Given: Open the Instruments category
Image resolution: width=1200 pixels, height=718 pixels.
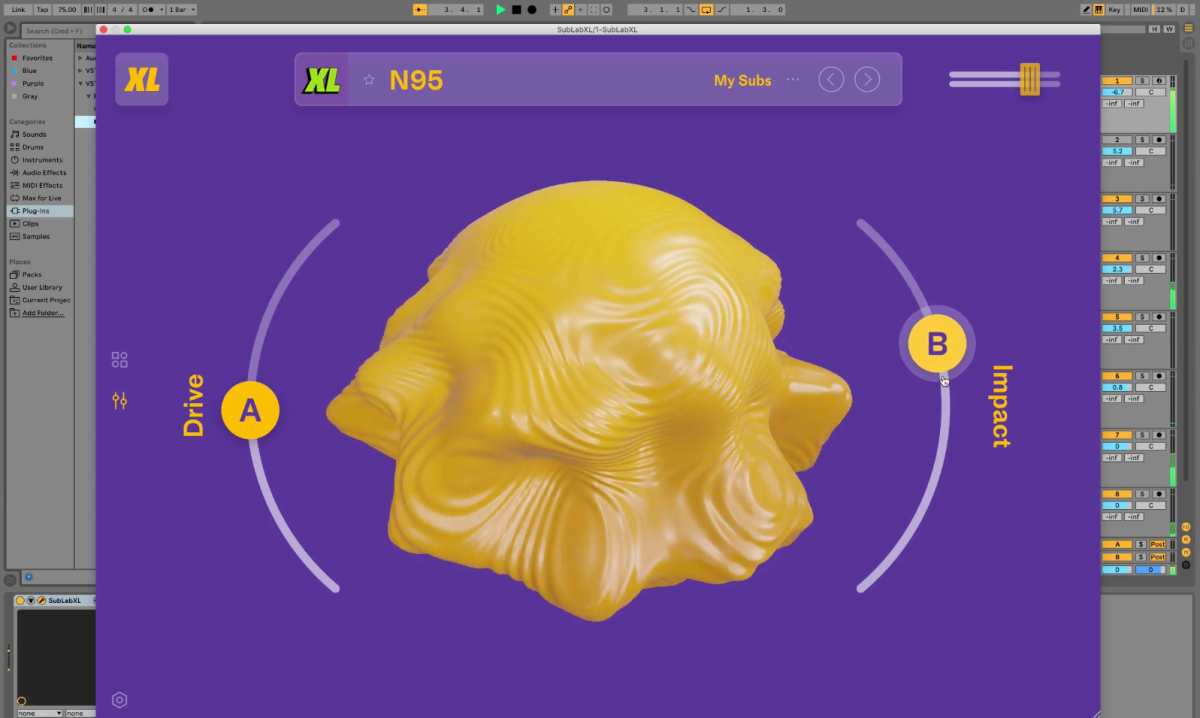Looking at the screenshot, I should 42,160.
